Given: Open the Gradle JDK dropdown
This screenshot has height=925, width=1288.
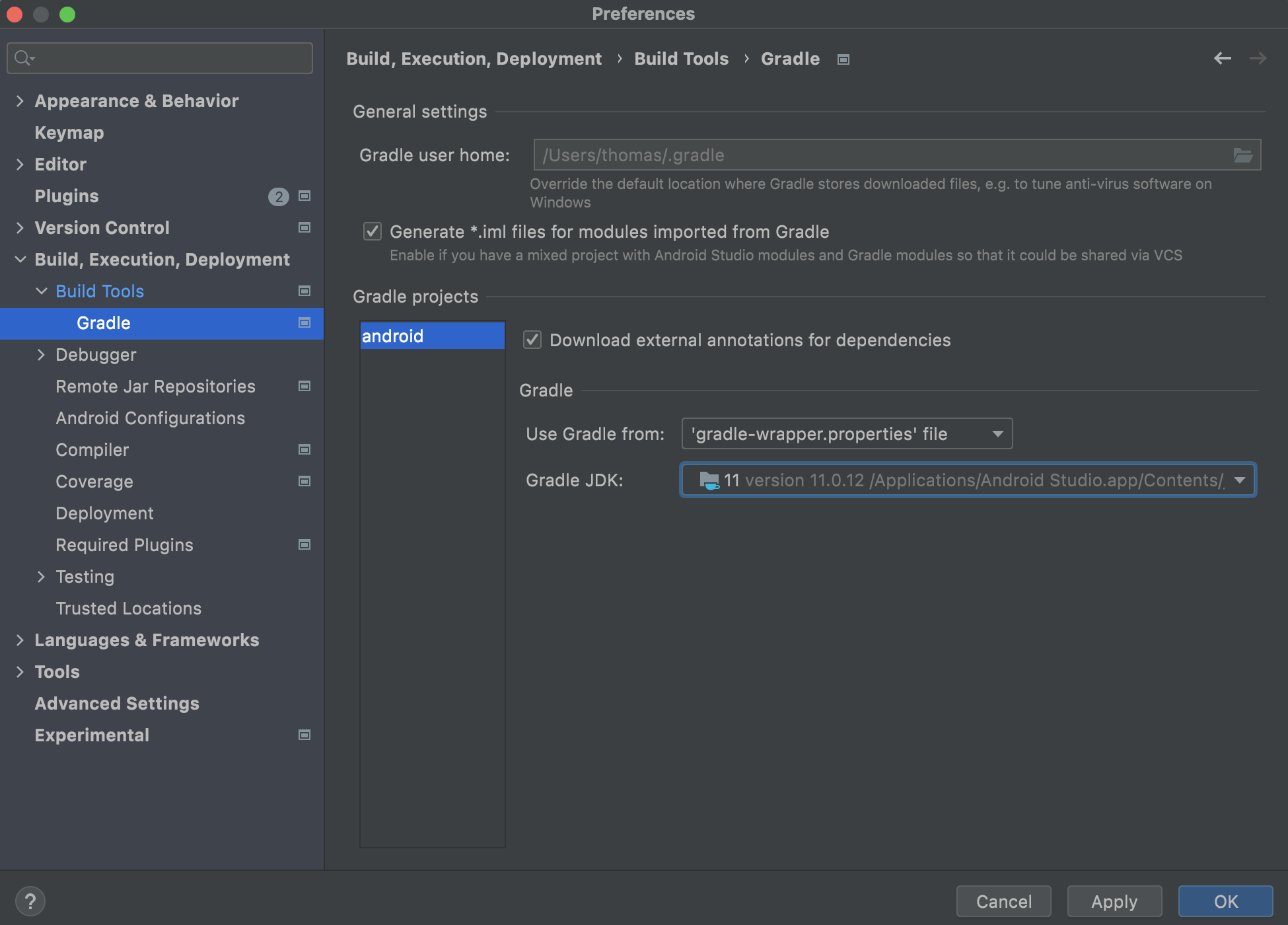Looking at the screenshot, I should coord(1240,480).
